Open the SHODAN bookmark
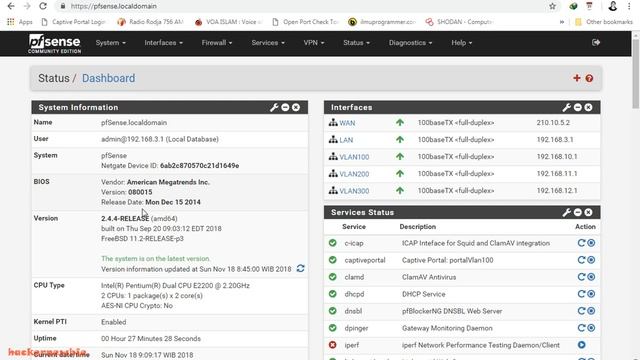This screenshot has height=360, width=640. [x=459, y=22]
